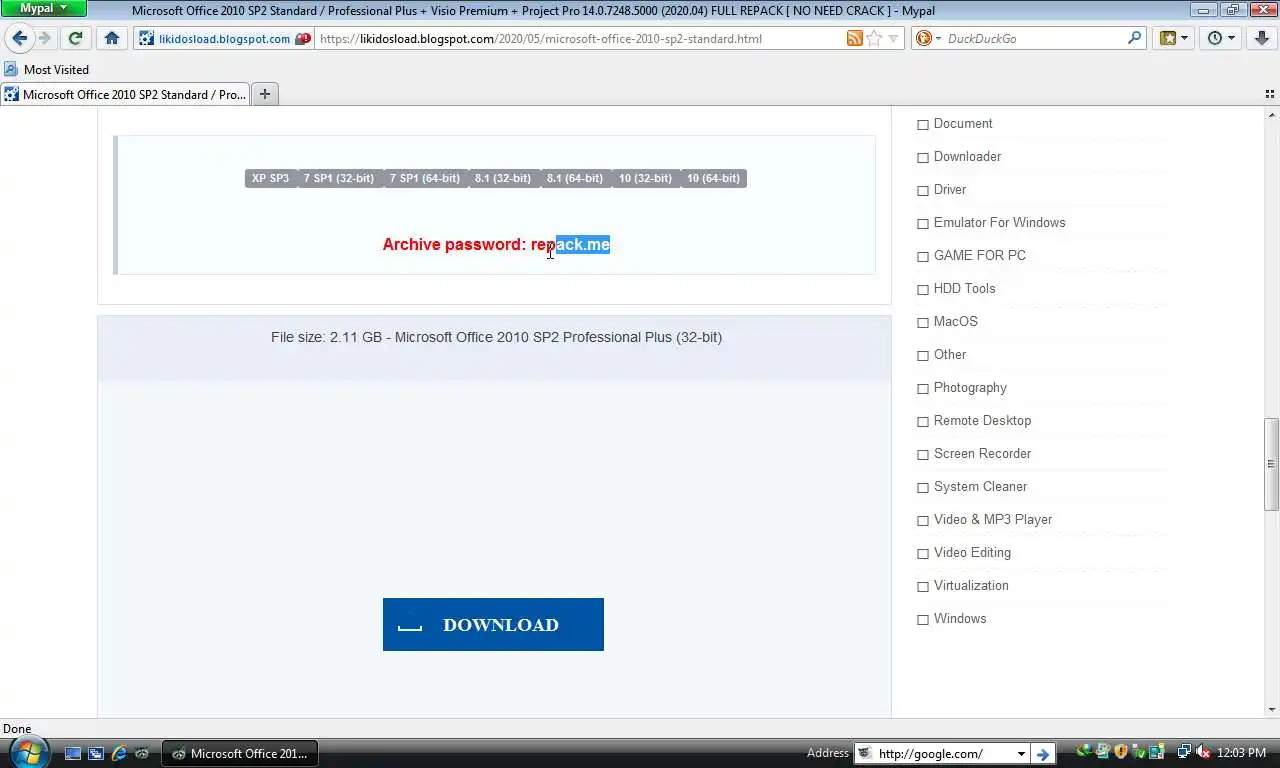Click the List all tabs icon

click(1270, 94)
